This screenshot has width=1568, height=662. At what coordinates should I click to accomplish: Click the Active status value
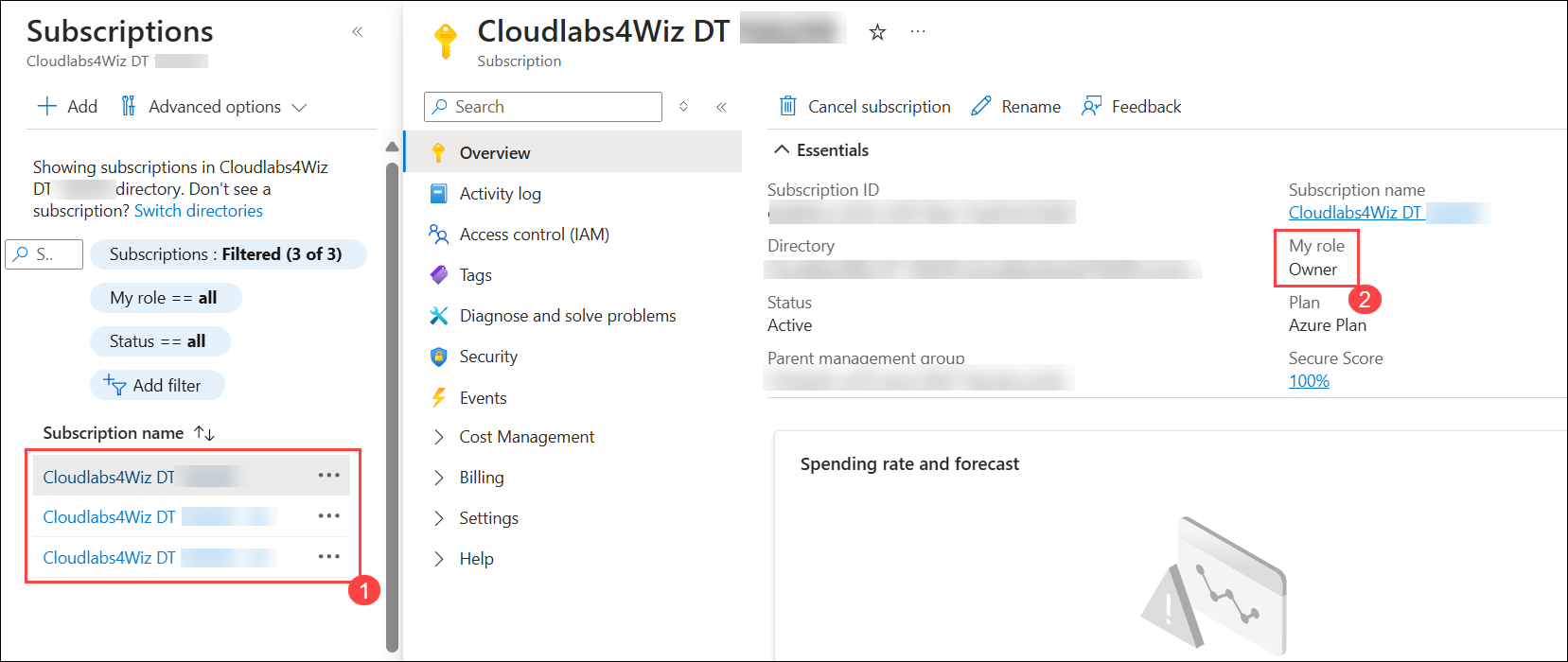point(789,325)
